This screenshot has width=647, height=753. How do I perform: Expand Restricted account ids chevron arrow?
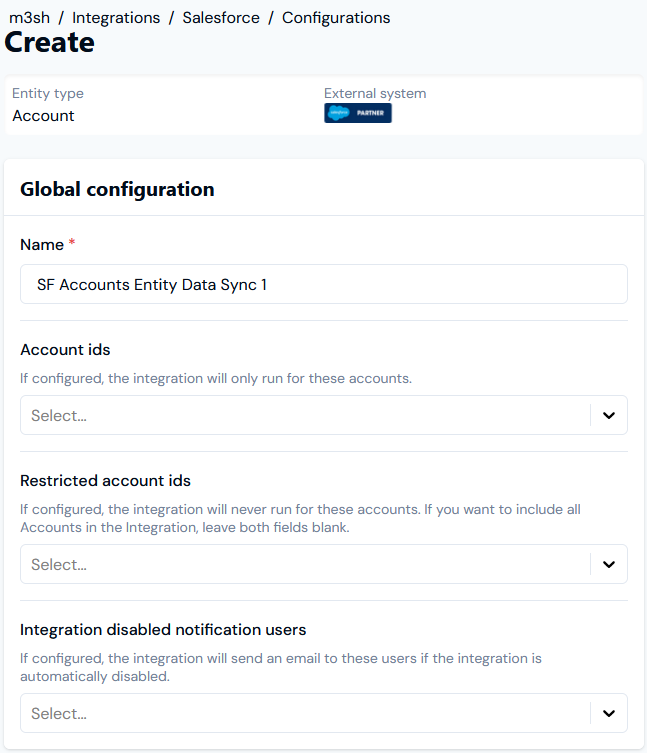tap(609, 564)
